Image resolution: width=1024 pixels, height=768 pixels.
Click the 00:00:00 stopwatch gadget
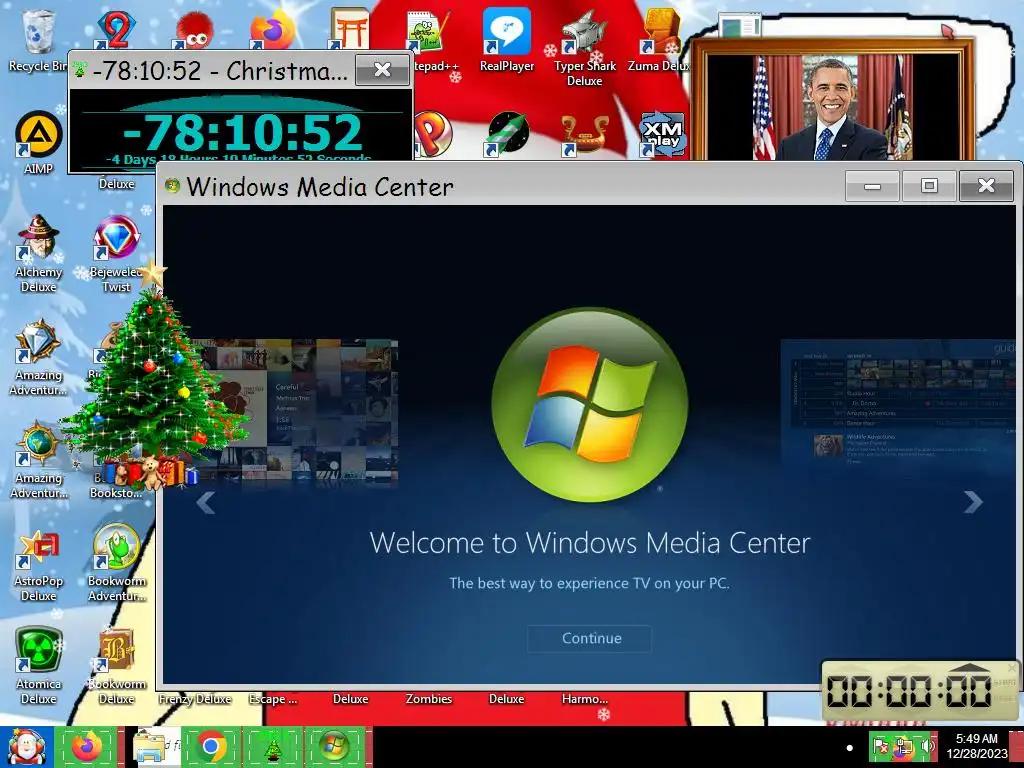(920, 691)
